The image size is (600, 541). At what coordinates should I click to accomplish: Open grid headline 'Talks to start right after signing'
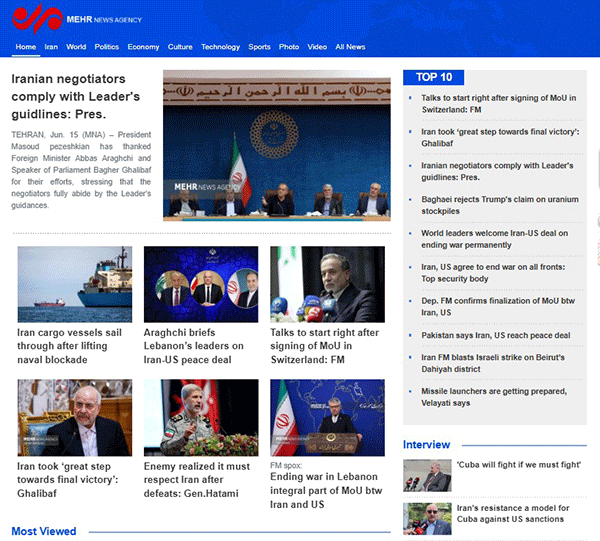coord(324,346)
